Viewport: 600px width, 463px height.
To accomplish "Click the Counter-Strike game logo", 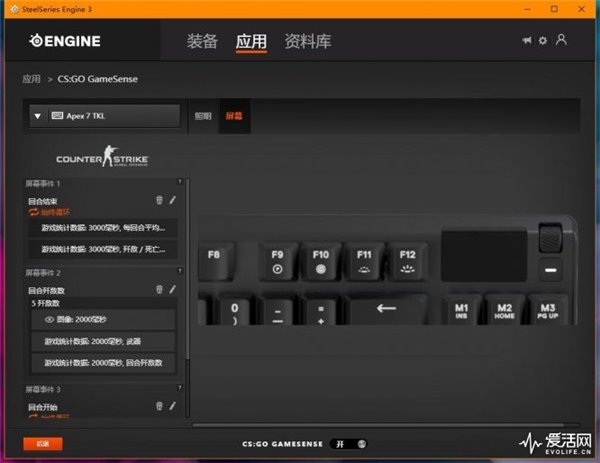I will point(102,156).
